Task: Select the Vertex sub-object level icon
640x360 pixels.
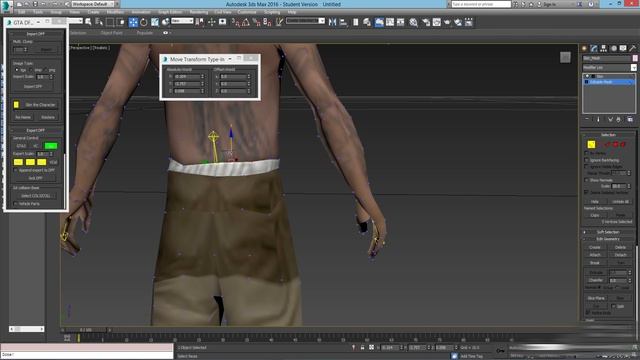Action: click(591, 144)
